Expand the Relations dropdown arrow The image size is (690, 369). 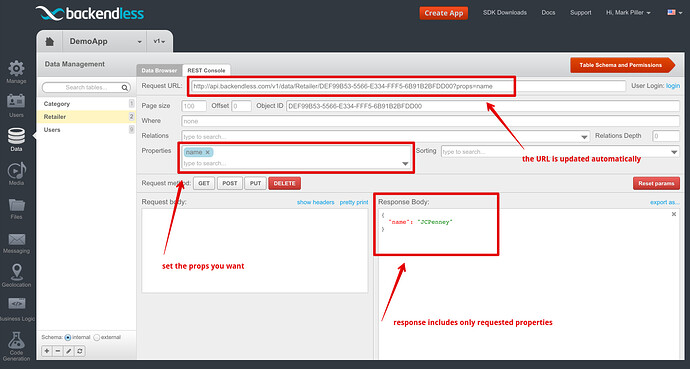tap(584, 137)
